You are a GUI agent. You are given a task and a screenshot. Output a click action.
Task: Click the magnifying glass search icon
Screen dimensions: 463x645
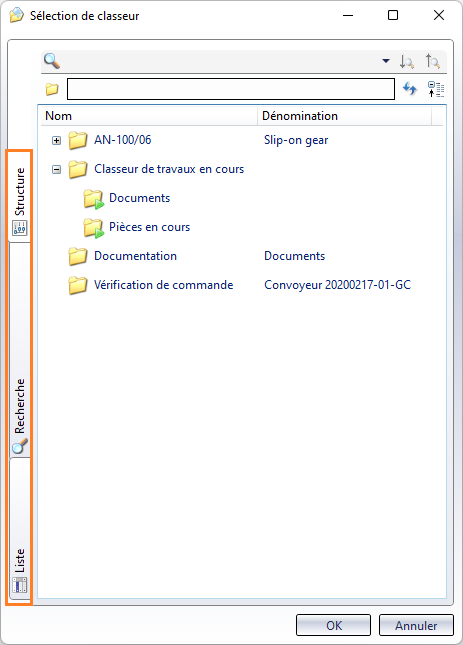[x=52, y=61]
